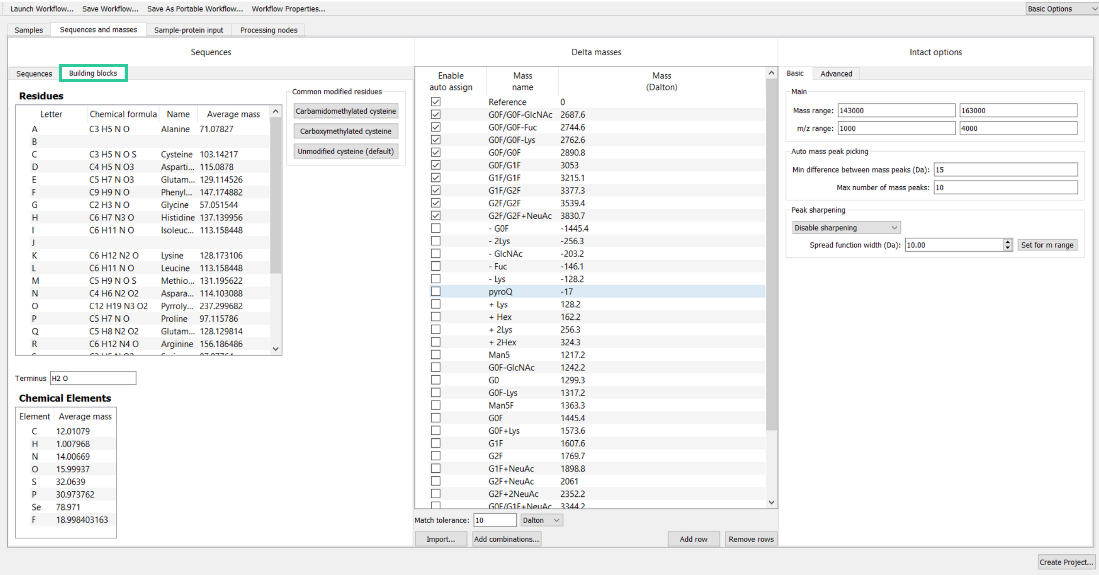Click Set for m range button
This screenshot has height=575, width=1099.
pos(1047,245)
